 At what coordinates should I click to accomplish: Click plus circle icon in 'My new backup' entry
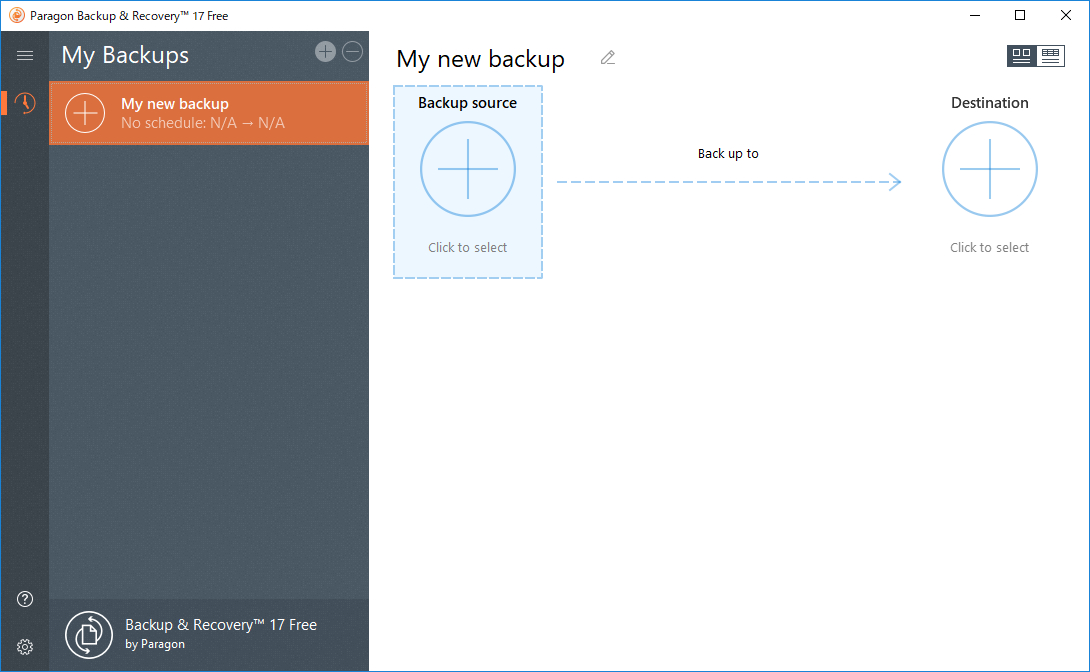tap(85, 113)
